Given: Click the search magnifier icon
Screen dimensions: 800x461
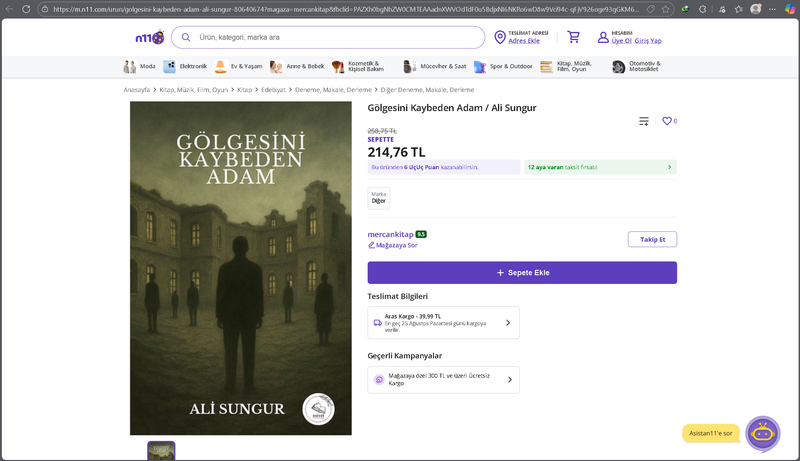Looking at the screenshot, I should (x=186, y=38).
